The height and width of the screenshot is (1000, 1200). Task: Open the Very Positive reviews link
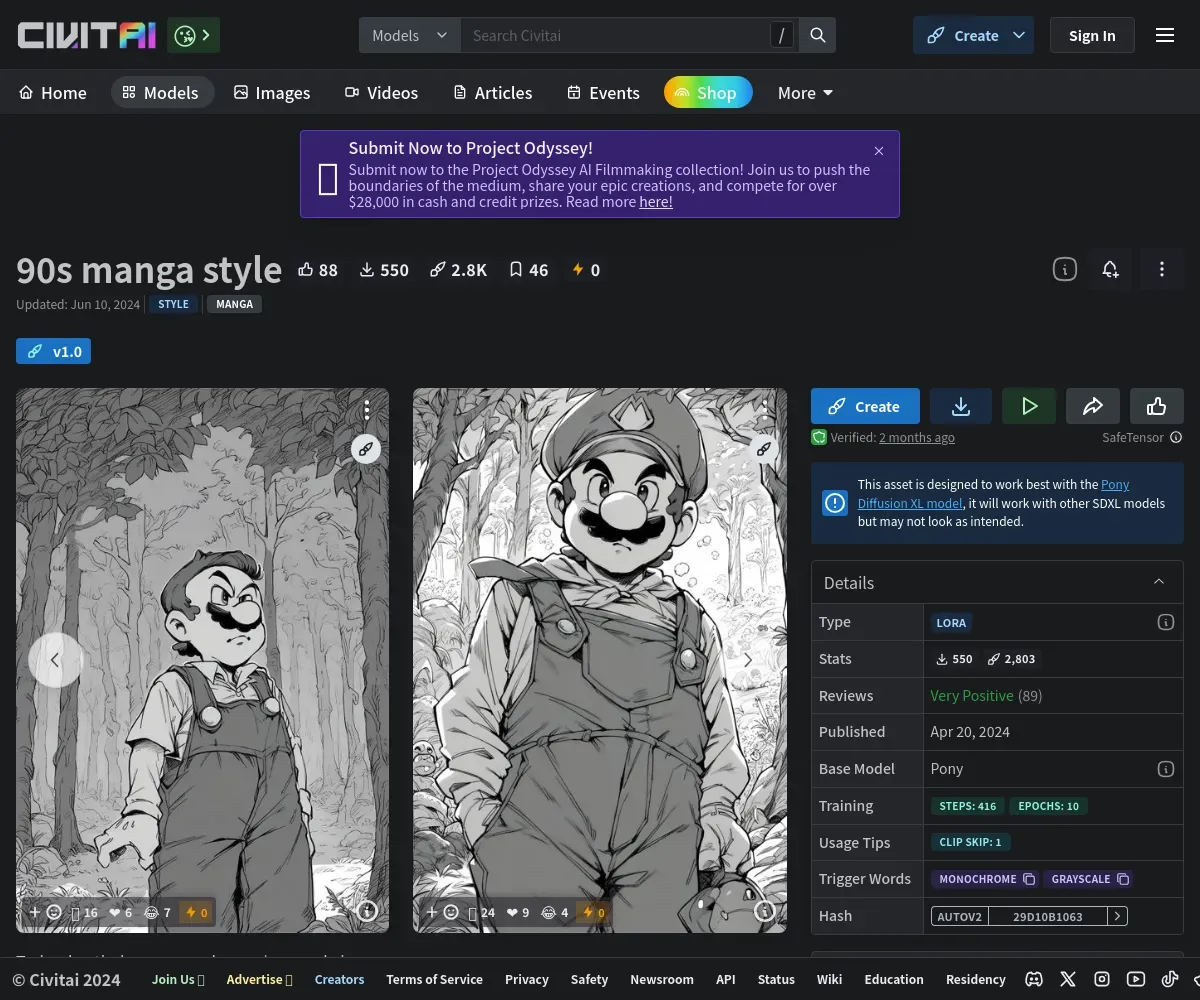971,695
